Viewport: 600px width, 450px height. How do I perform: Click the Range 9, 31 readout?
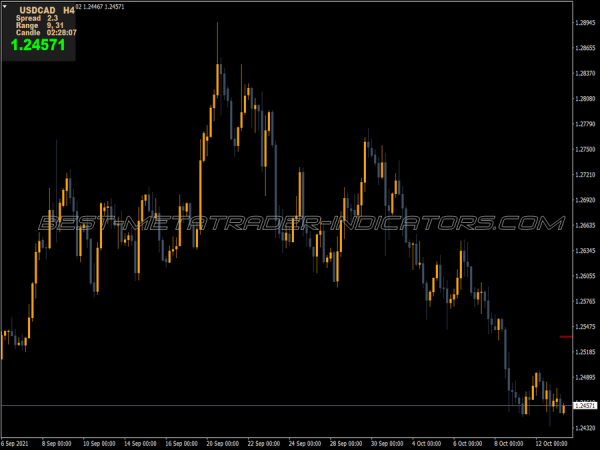(38, 25)
